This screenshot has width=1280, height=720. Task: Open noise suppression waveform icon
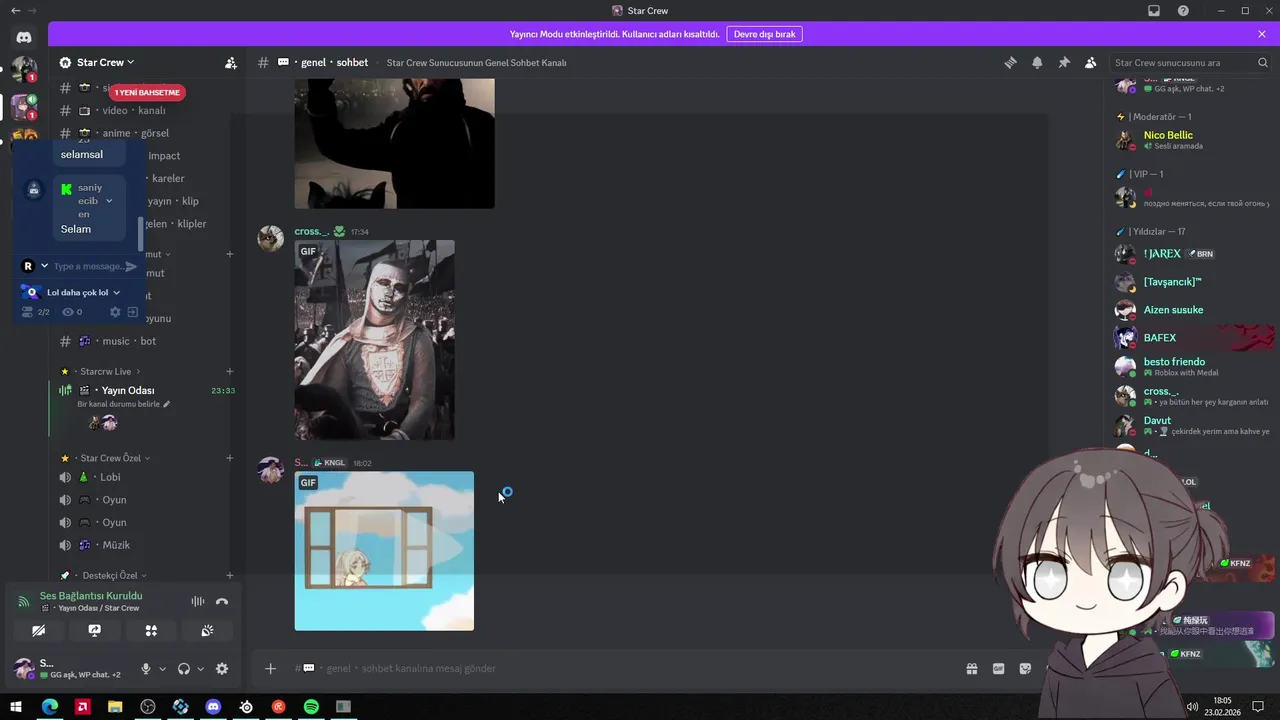click(198, 601)
